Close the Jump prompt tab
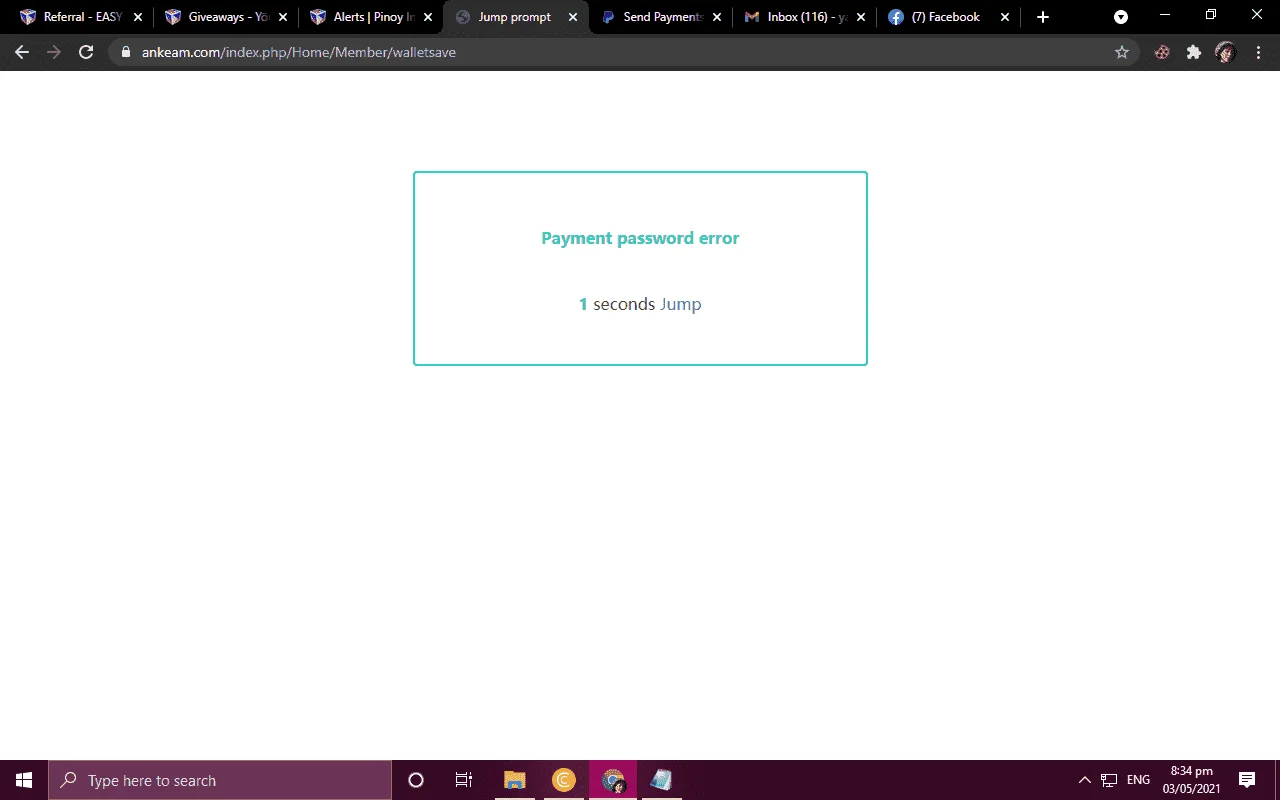The image size is (1280, 800). tap(573, 17)
